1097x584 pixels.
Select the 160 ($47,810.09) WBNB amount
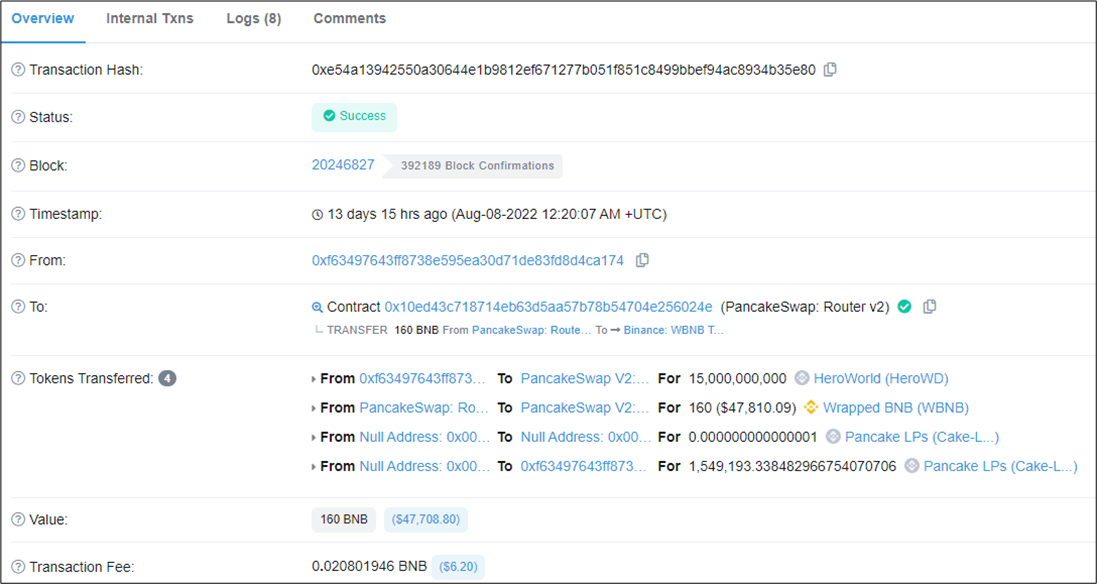click(743, 407)
